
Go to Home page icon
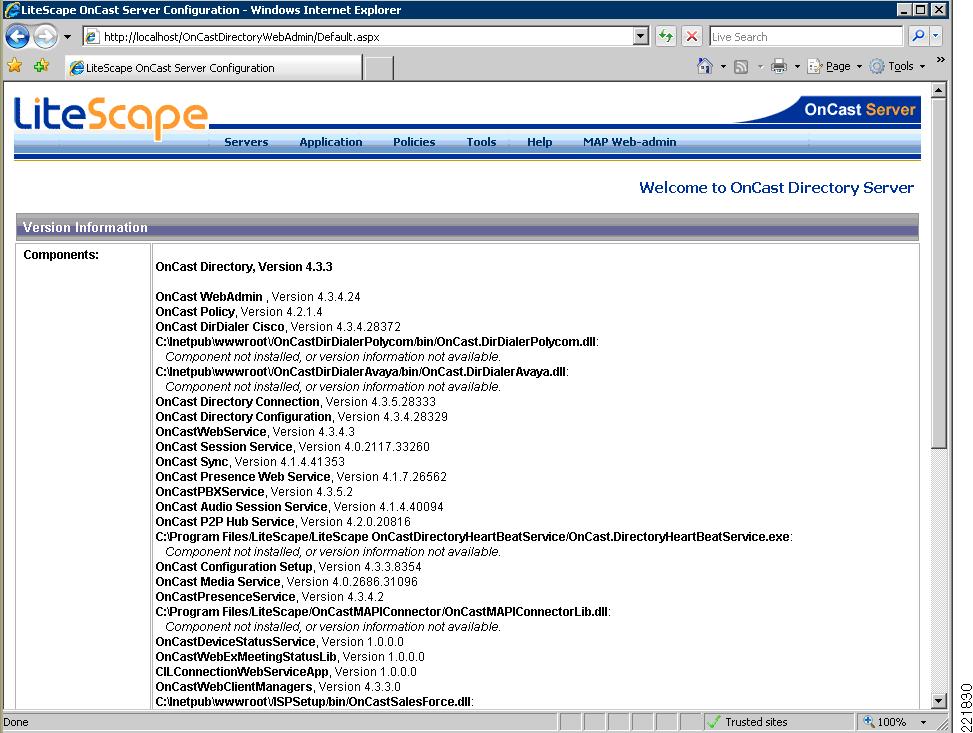(x=705, y=66)
